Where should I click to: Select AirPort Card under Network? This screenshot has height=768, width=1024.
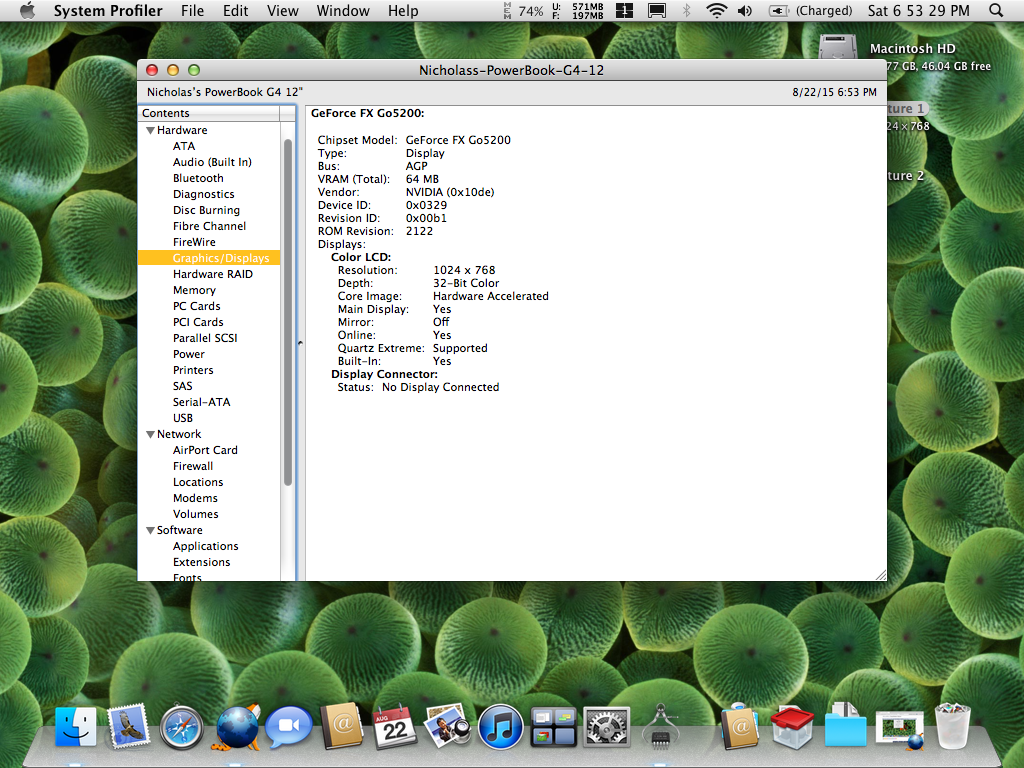point(205,450)
